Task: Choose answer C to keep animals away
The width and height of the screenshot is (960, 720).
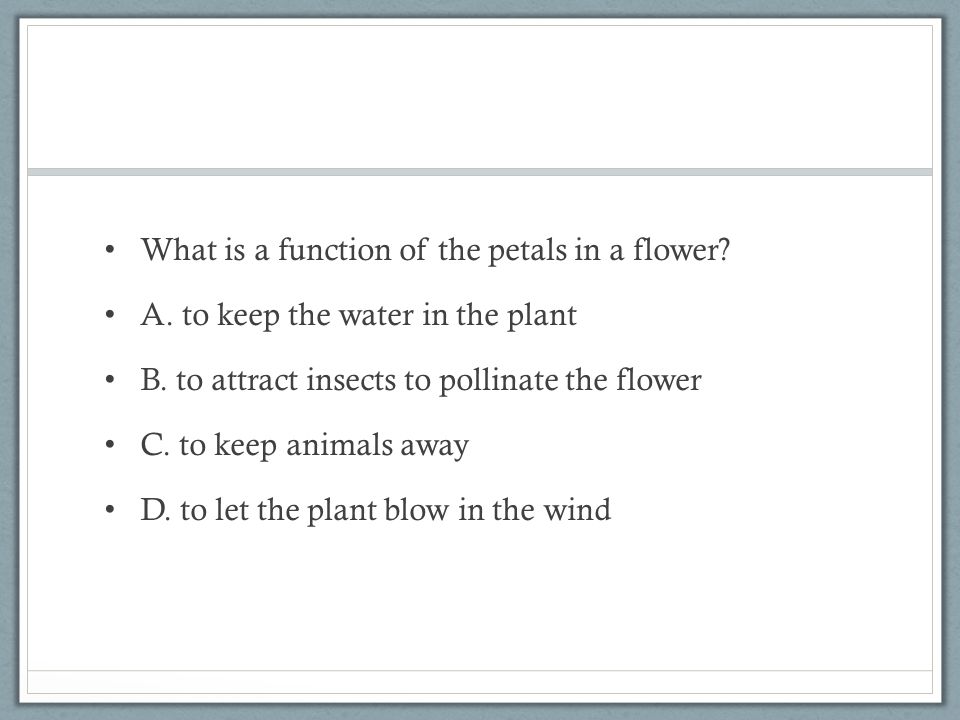Action: coord(304,445)
